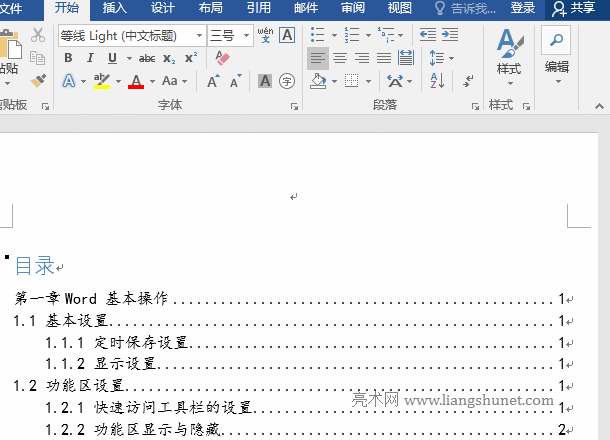Select the Format Painter brush icon
The image size is (610, 440).
[x=38, y=81]
